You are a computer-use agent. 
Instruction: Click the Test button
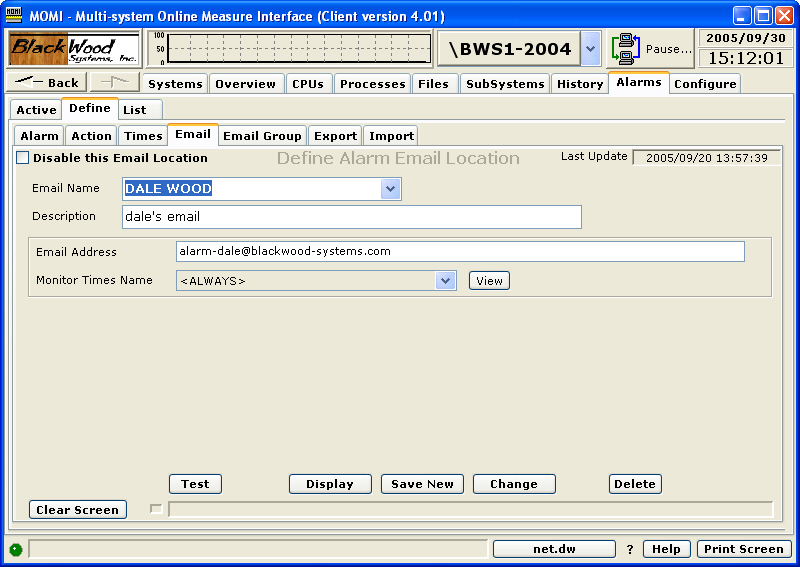coord(195,484)
